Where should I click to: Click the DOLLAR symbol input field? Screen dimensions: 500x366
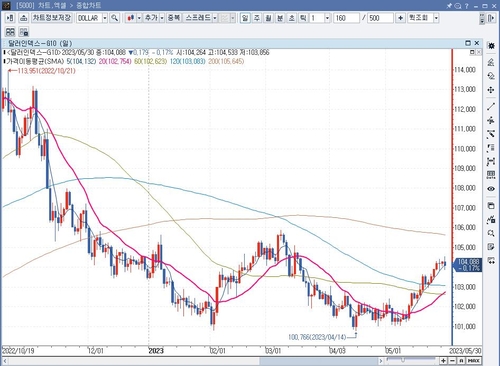(89, 18)
